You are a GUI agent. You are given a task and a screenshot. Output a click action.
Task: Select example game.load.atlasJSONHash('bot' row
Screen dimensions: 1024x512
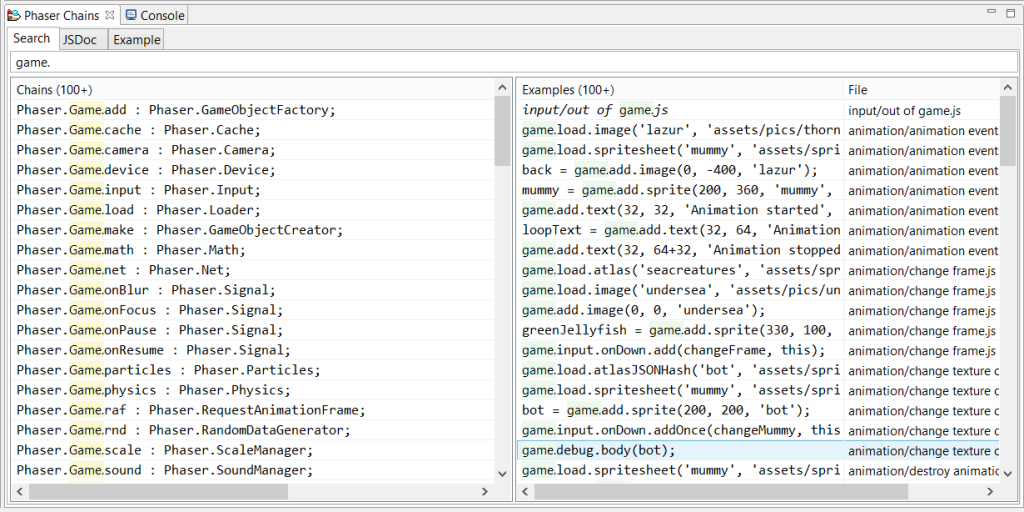click(x=758, y=370)
